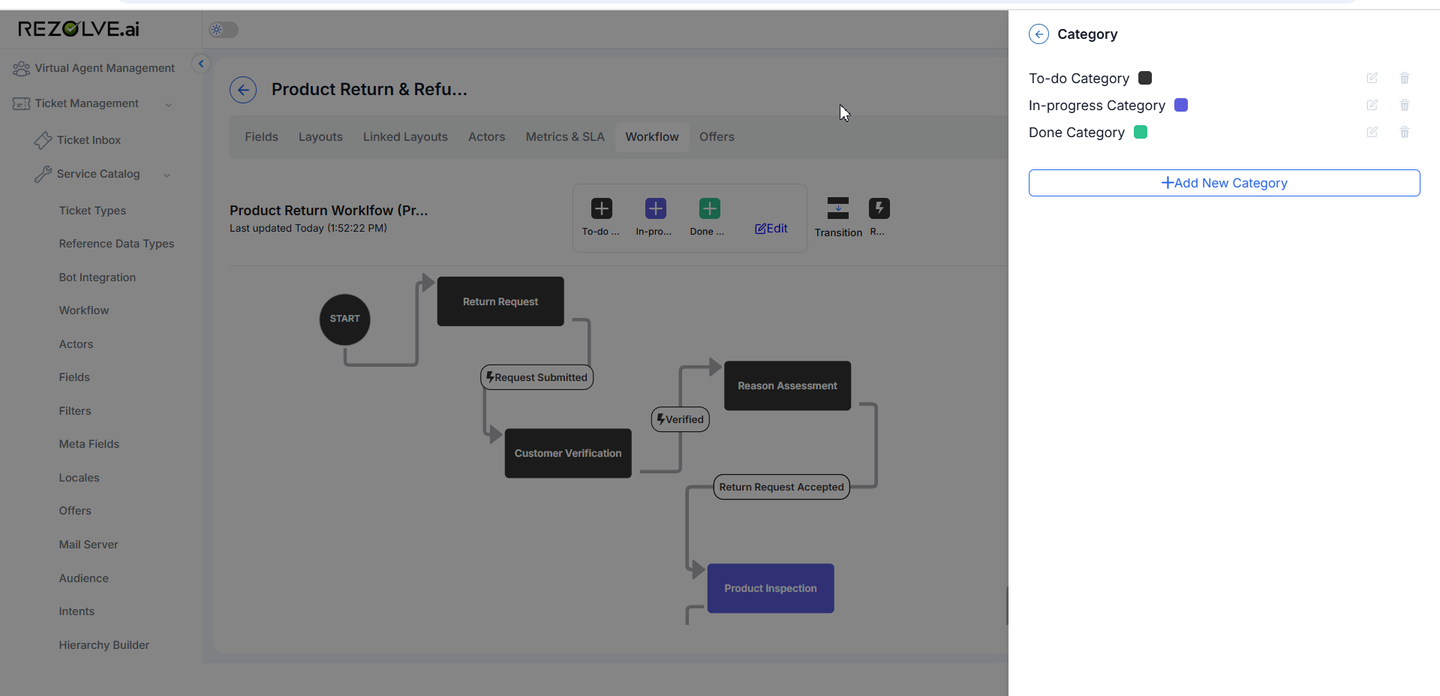Open Reference Data Types

point(116,244)
